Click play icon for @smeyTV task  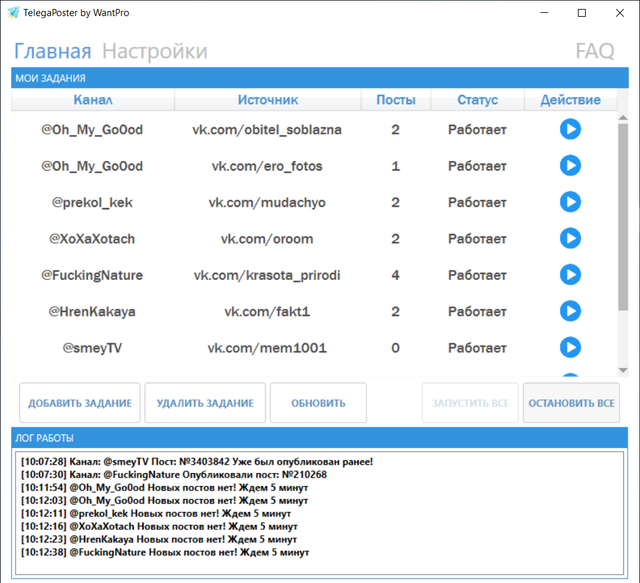click(570, 347)
